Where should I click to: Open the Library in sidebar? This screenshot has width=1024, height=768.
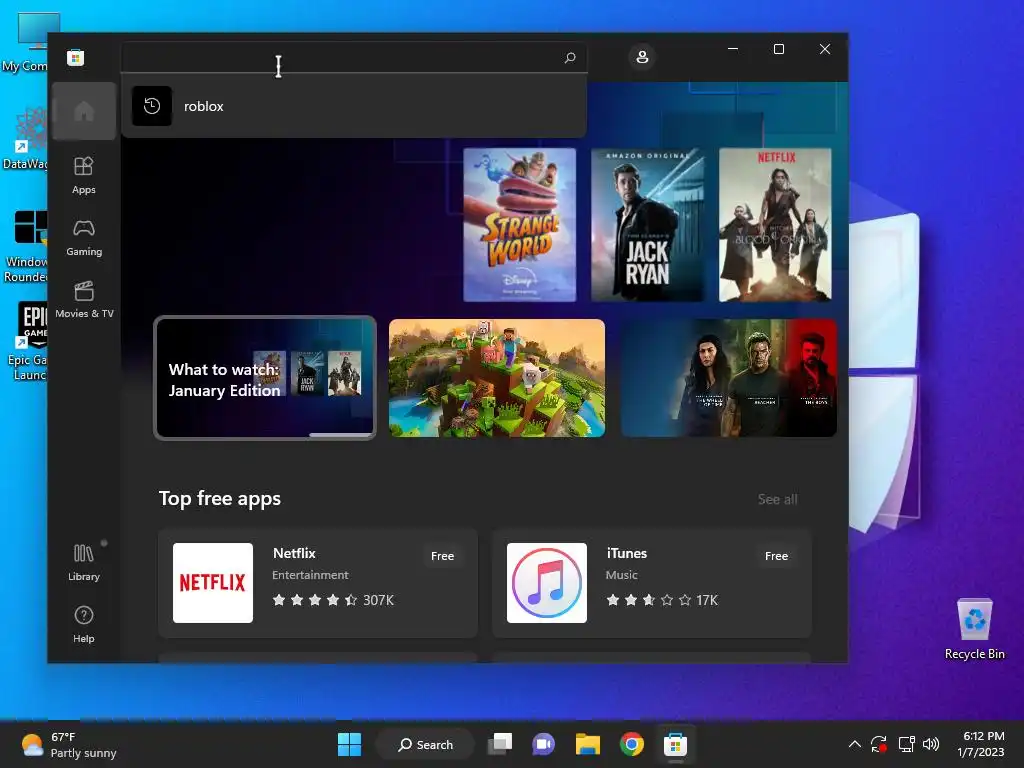84,562
